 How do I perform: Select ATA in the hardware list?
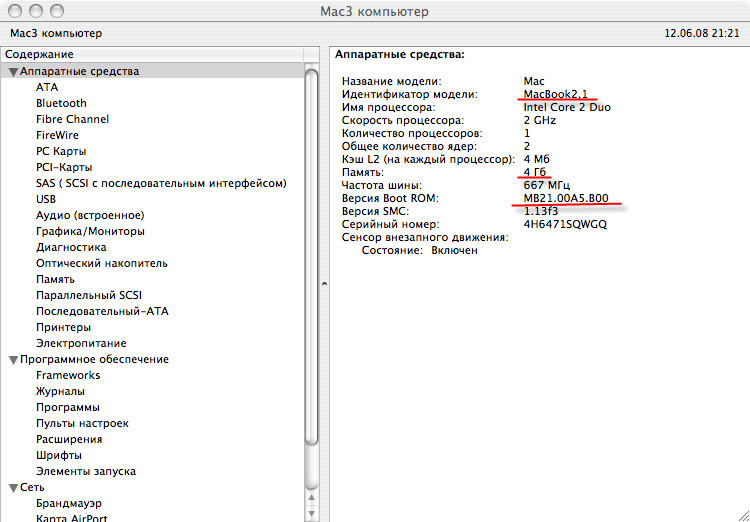47,87
